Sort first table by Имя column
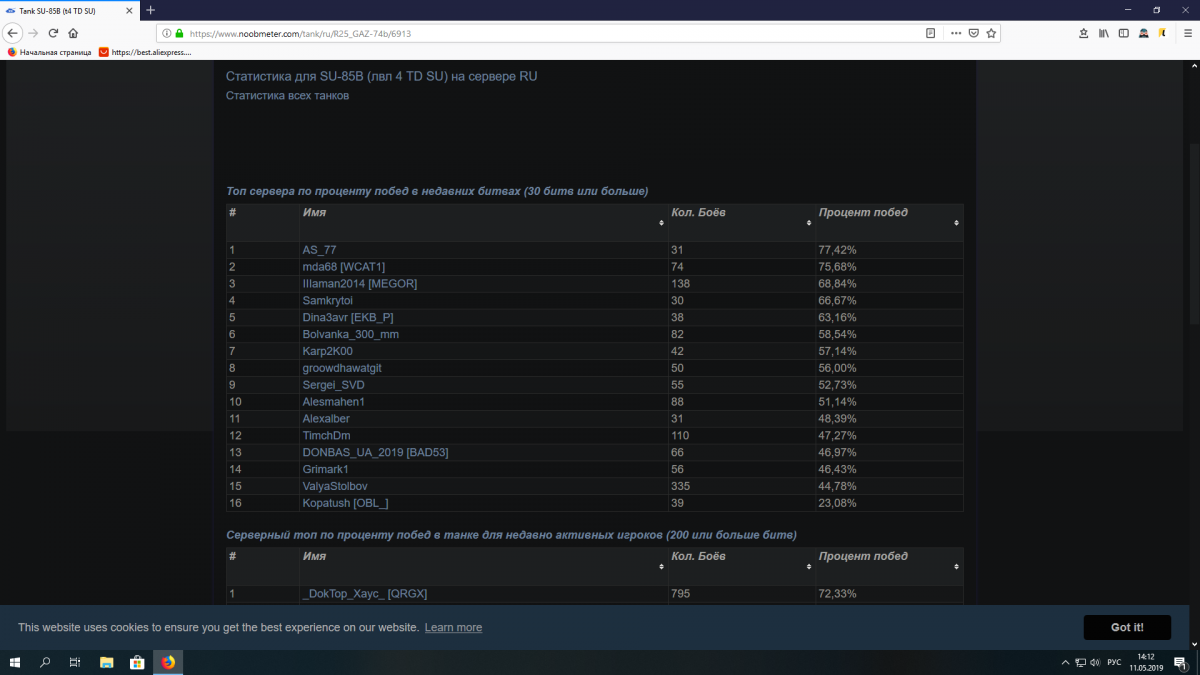The width and height of the screenshot is (1200, 675). 483,222
